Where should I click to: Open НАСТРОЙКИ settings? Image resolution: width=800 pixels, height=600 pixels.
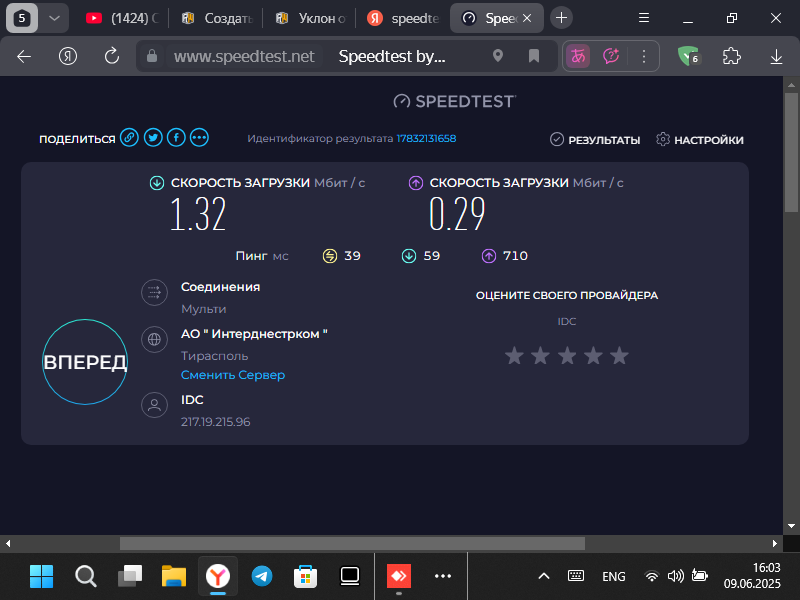pos(699,140)
